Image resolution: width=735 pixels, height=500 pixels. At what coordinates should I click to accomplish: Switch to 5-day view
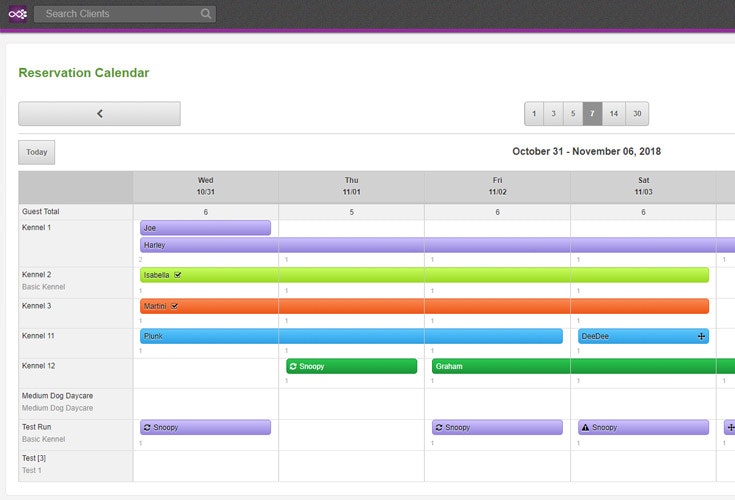click(573, 113)
